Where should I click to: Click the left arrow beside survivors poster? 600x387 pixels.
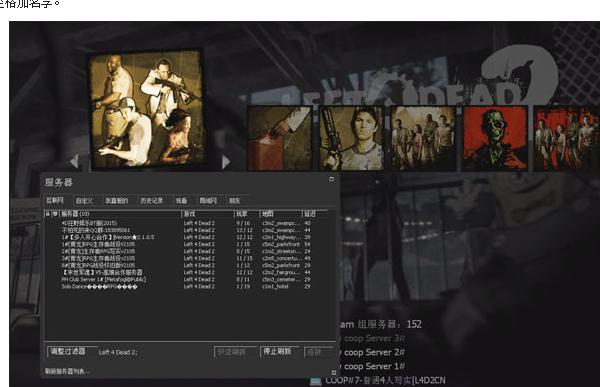point(74,161)
